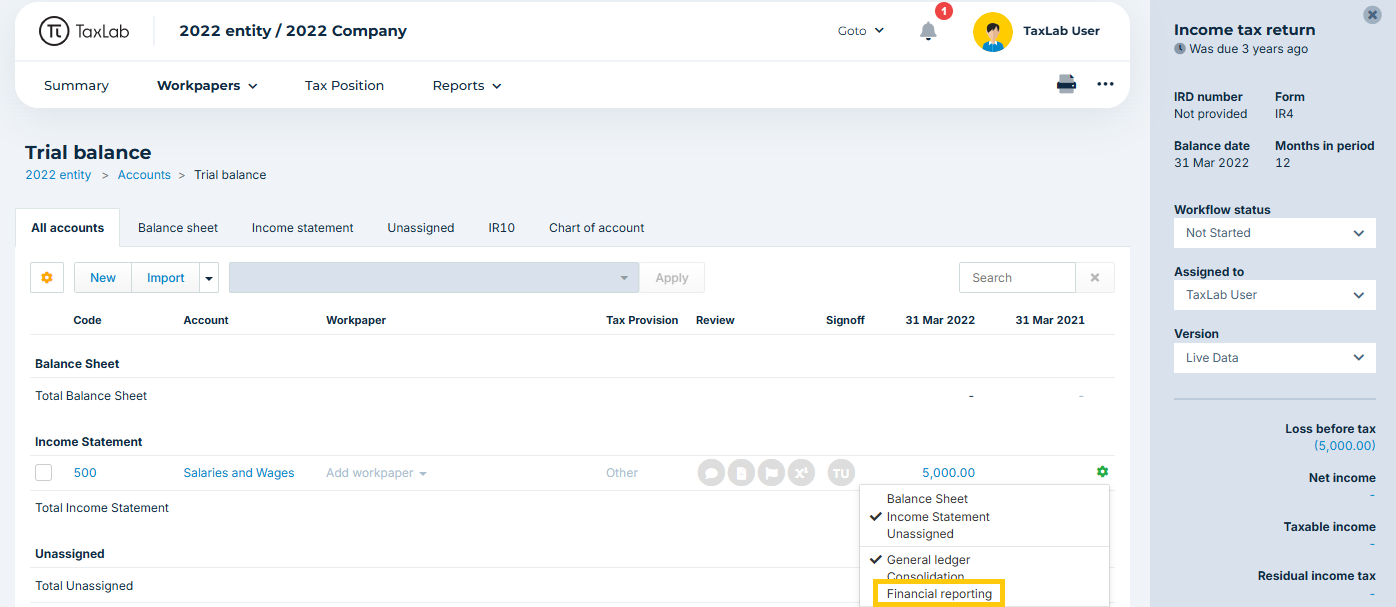The width and height of the screenshot is (1396, 607).
Task: Click the Apply button
Action: tap(672, 278)
